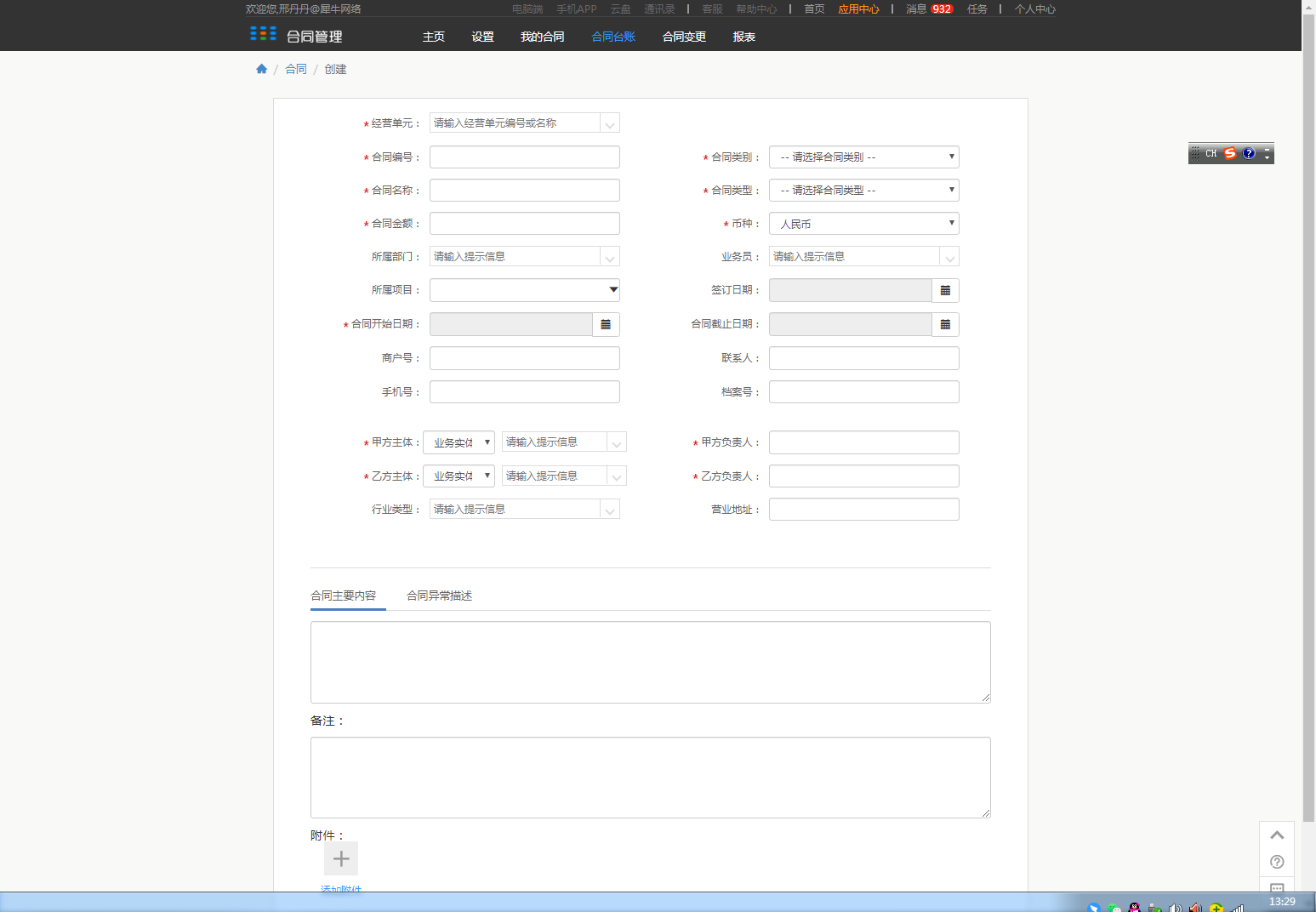Click the safely remove hardware tray icon
This screenshot has width=1316, height=912.
coord(1155,908)
